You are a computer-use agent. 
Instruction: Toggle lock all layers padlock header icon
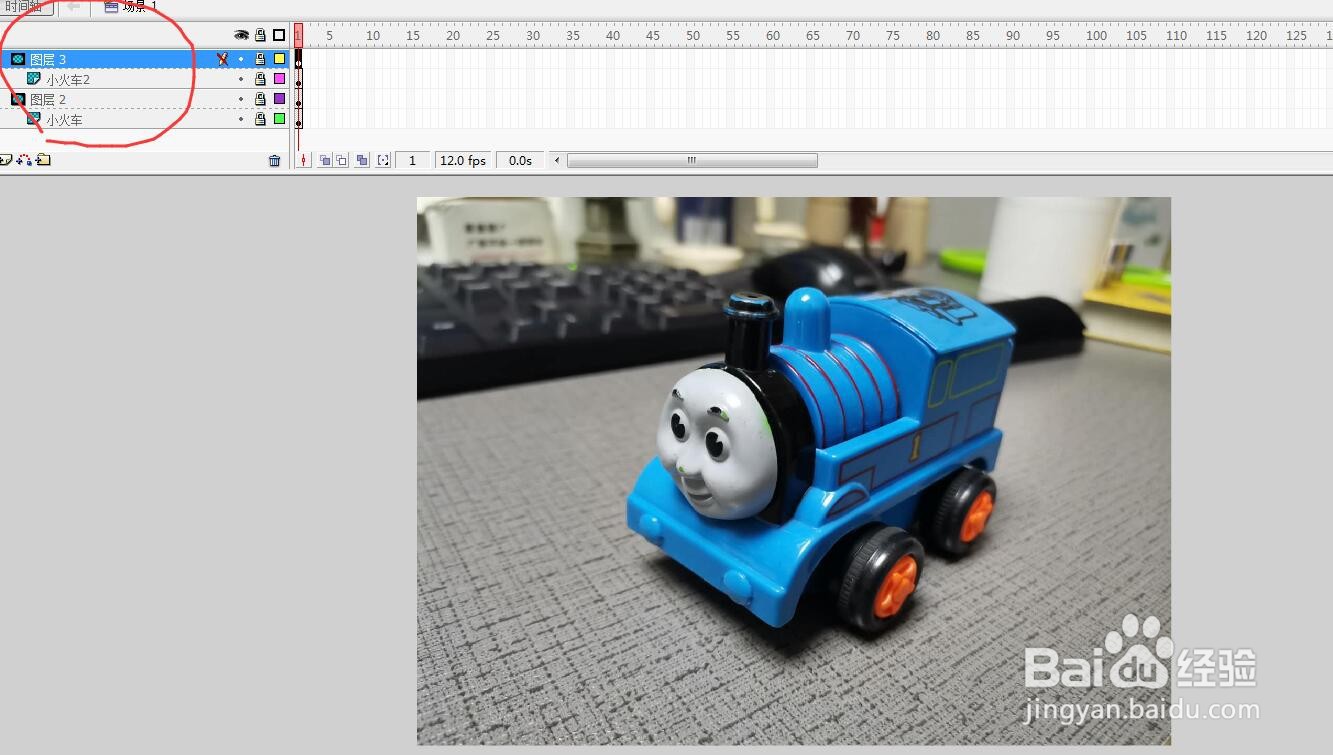point(260,35)
